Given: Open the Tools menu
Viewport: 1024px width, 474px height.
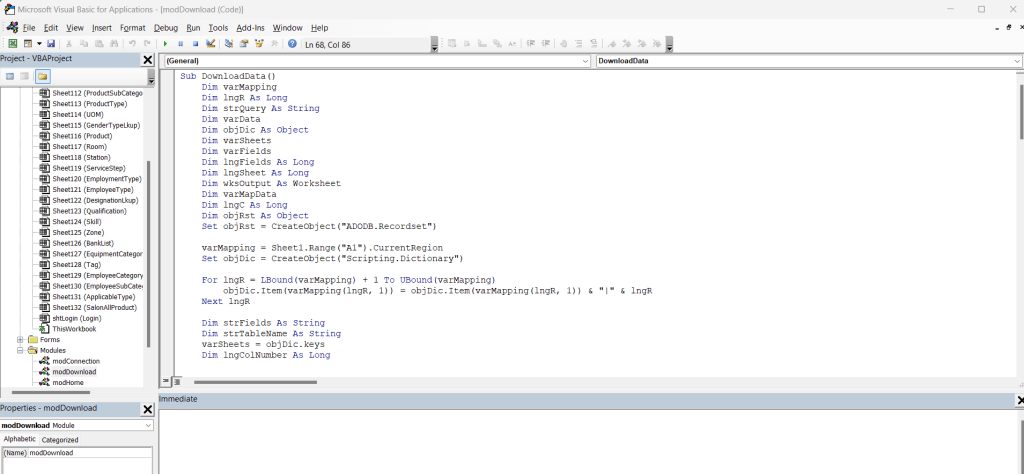Looking at the screenshot, I should (218, 28).
